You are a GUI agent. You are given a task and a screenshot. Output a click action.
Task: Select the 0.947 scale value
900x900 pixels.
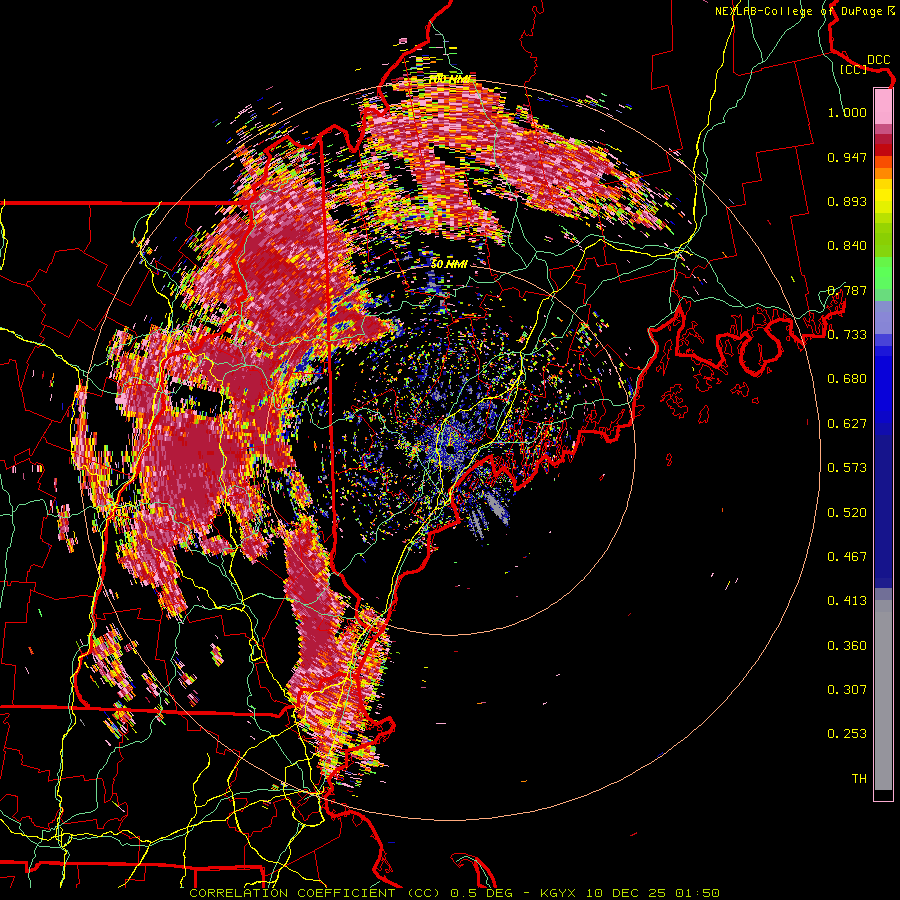pos(847,157)
